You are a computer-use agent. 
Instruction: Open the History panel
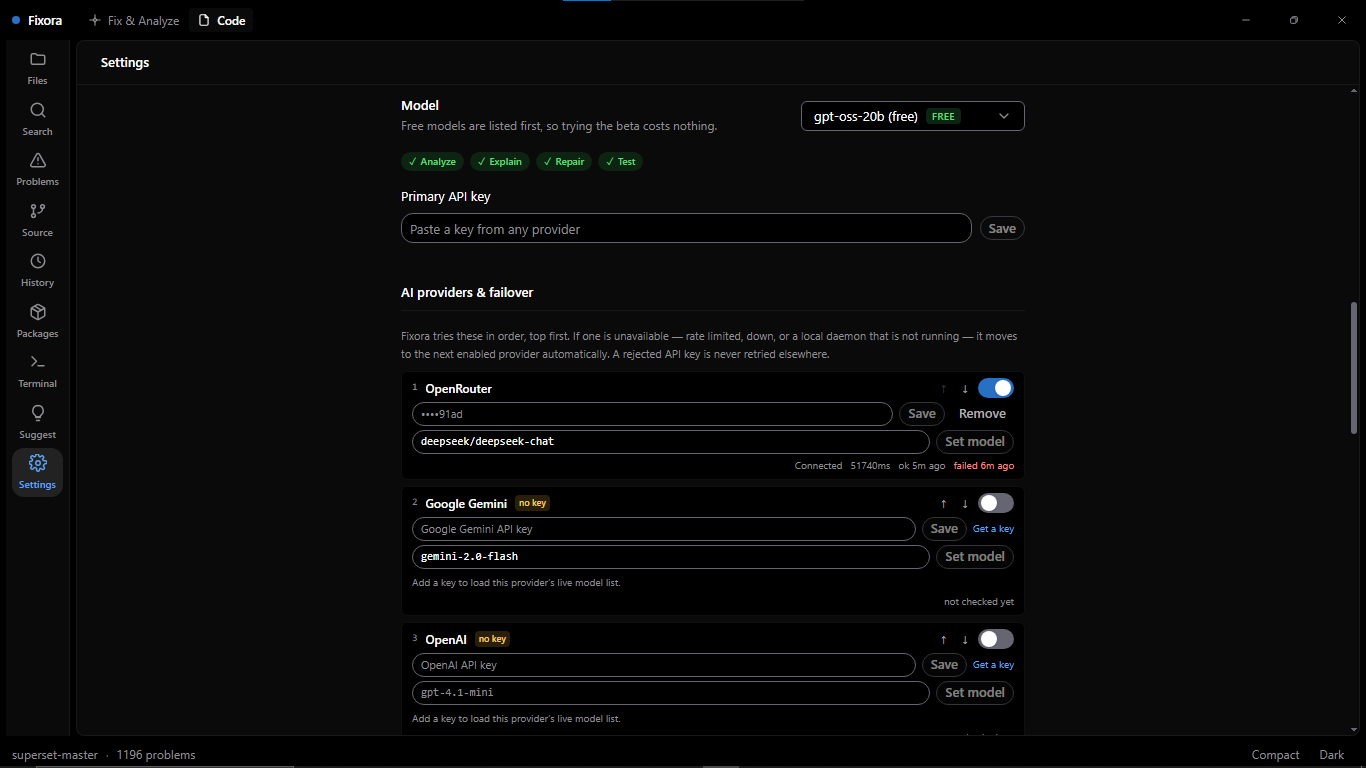coord(37,270)
